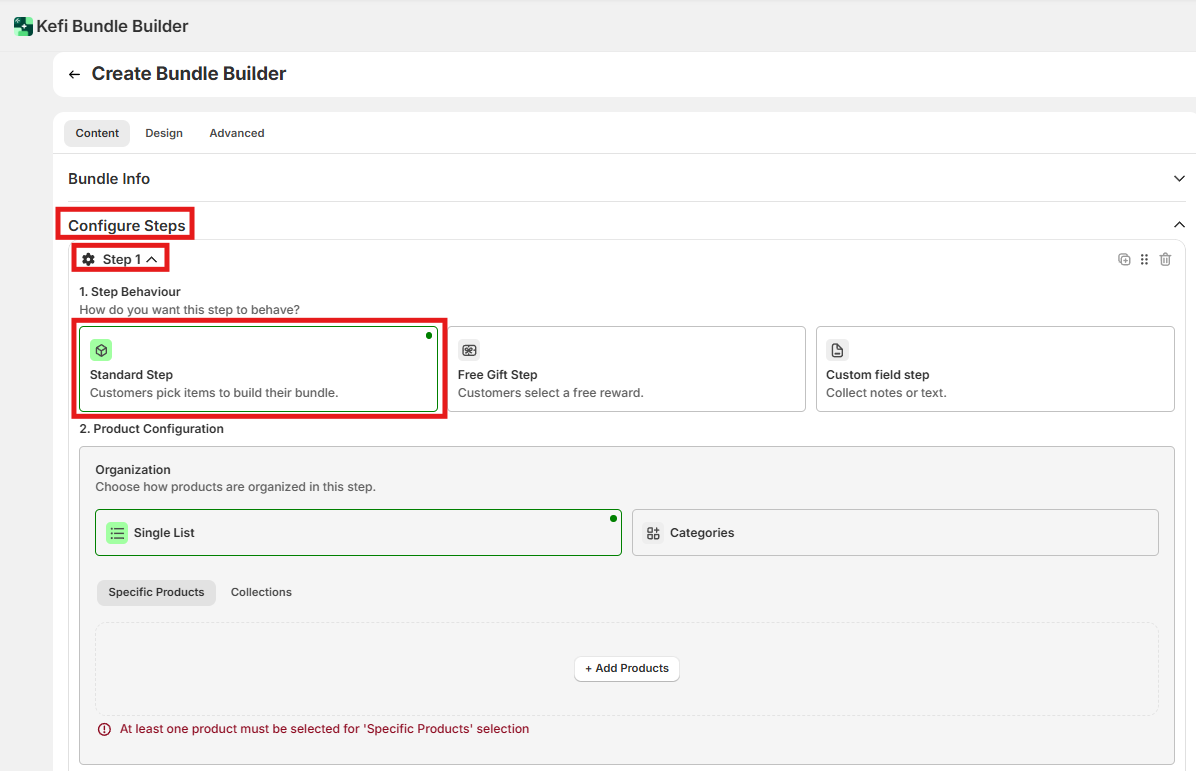Click the Kefi Bundle Builder title
Image resolution: width=1196 pixels, height=771 pixels.
pos(112,26)
